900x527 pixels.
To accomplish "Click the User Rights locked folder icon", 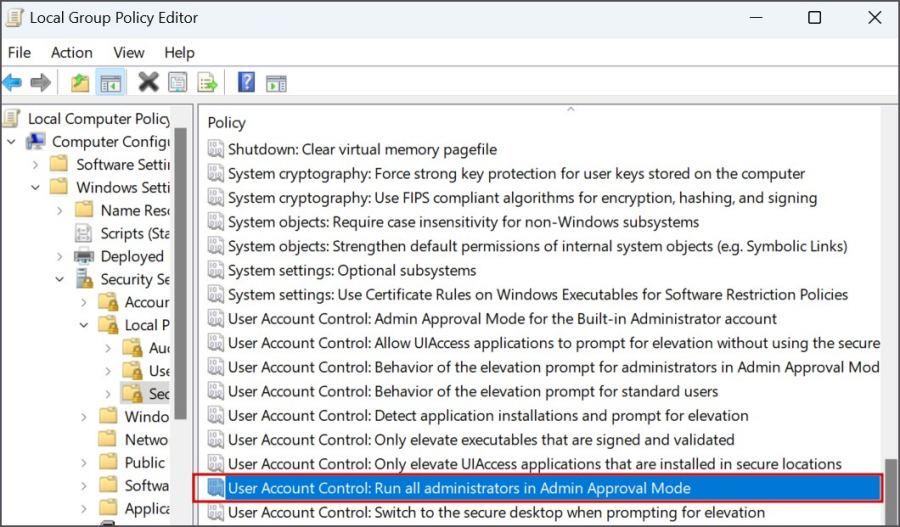I will [x=133, y=371].
